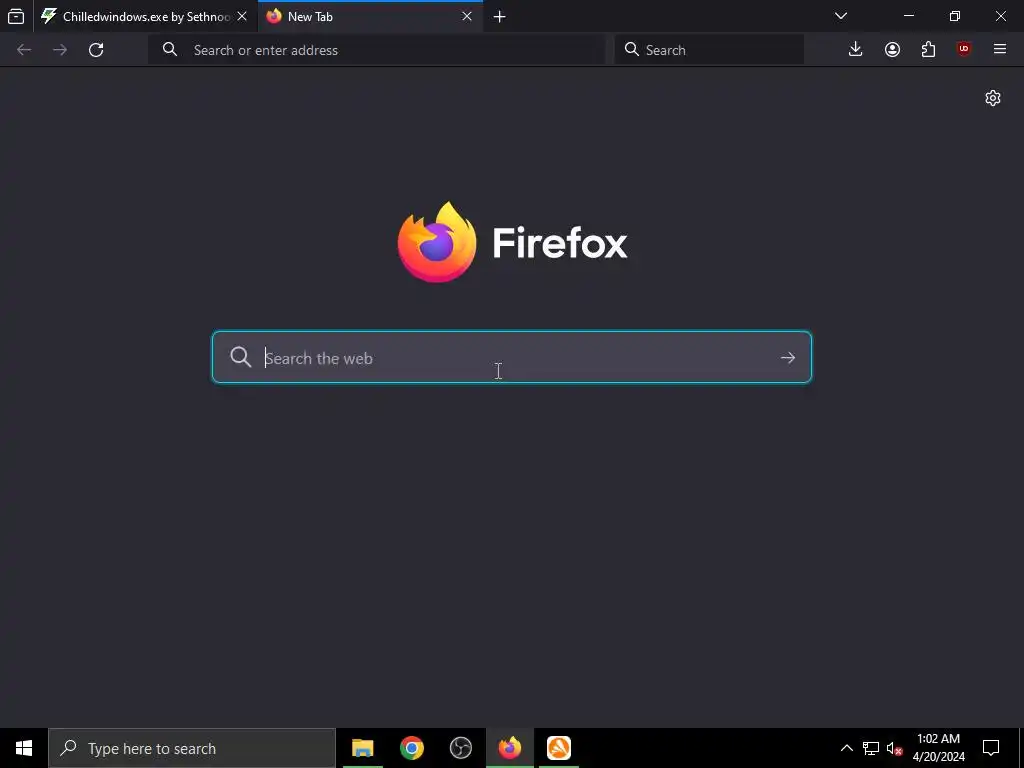Show hidden system tray icons
This screenshot has width=1024, height=768.
(x=846, y=748)
